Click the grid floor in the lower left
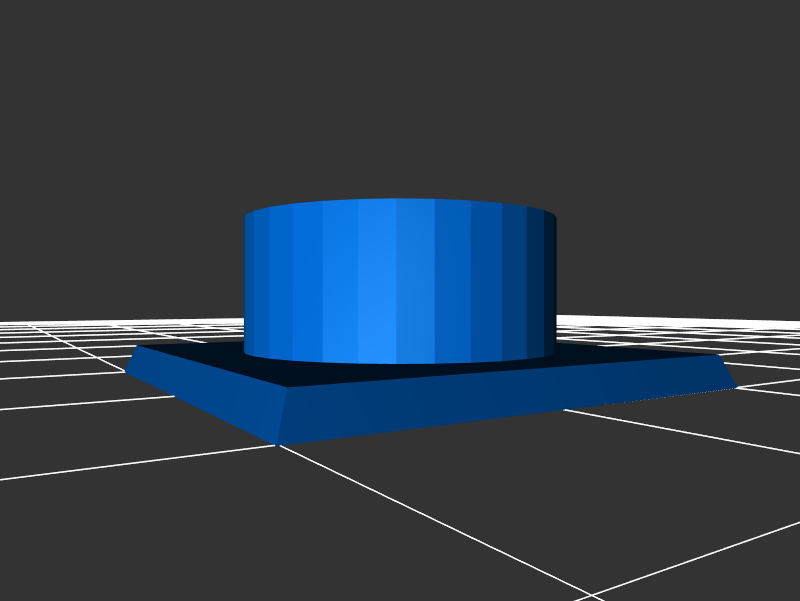The image size is (800, 601). click(120, 520)
